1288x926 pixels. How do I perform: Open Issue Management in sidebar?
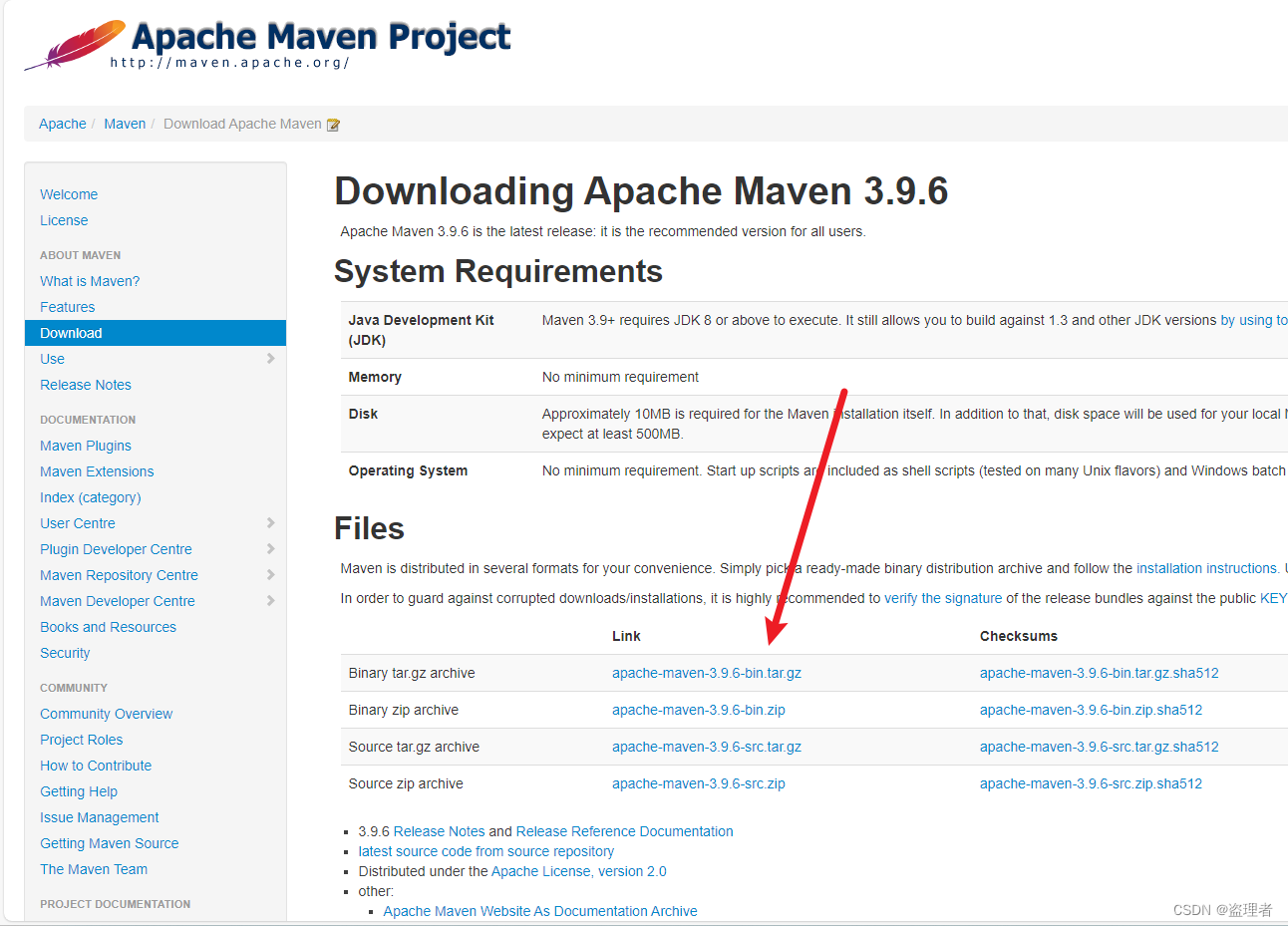pos(100,817)
